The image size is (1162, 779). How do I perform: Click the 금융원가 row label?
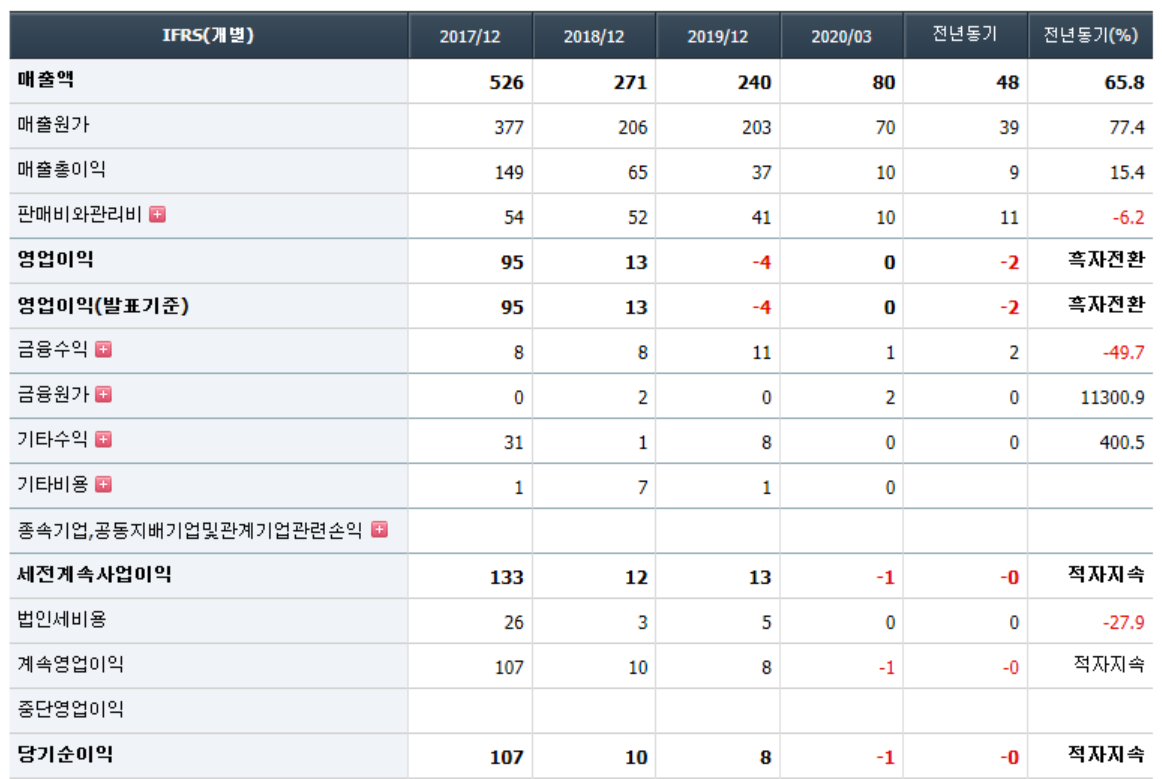coord(53,394)
